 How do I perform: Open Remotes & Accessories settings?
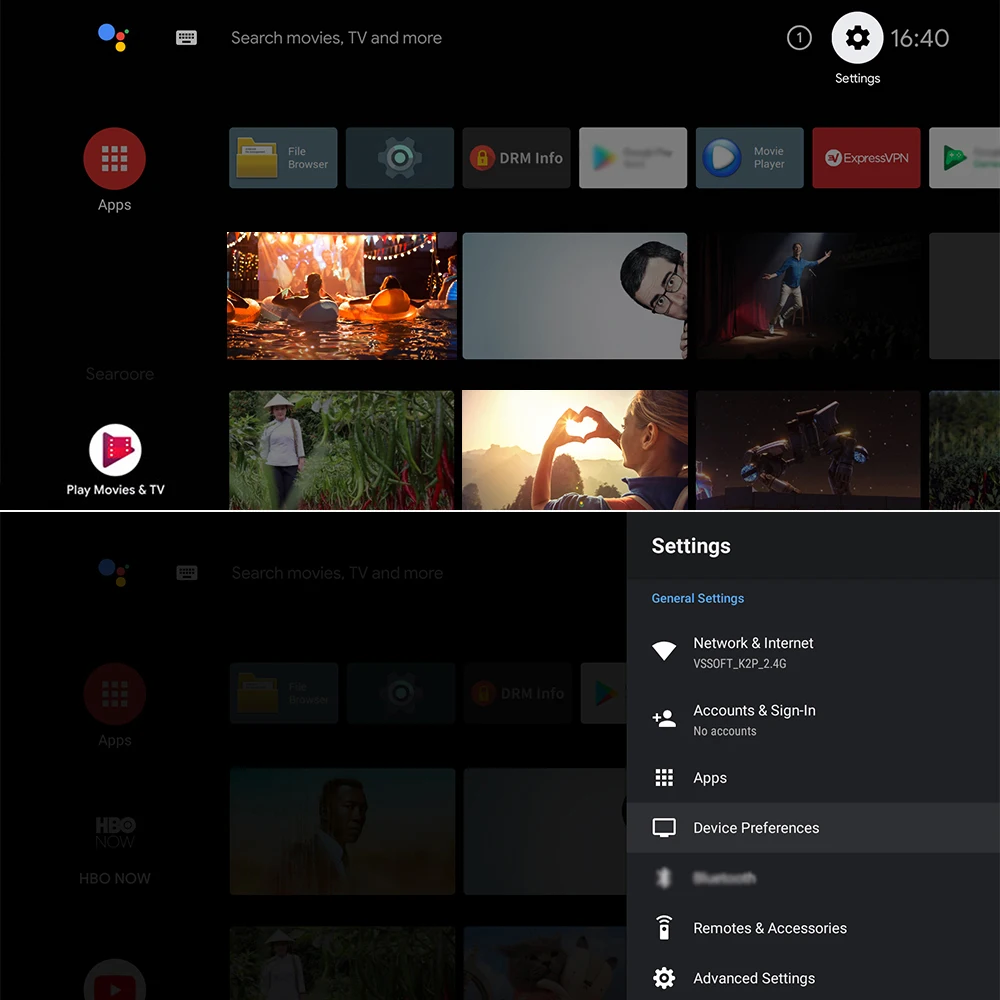click(x=813, y=928)
